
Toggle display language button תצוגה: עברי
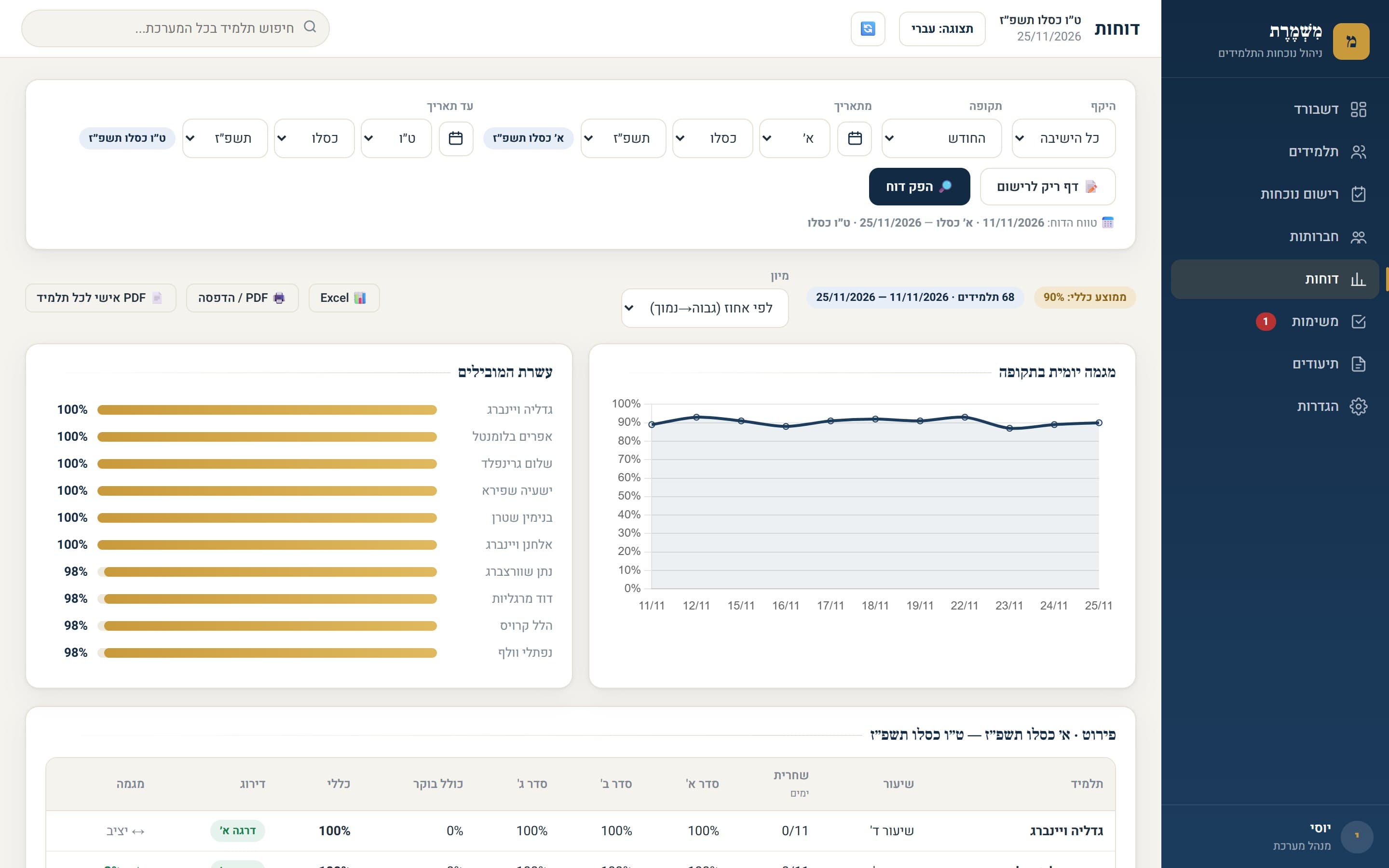[942, 29]
